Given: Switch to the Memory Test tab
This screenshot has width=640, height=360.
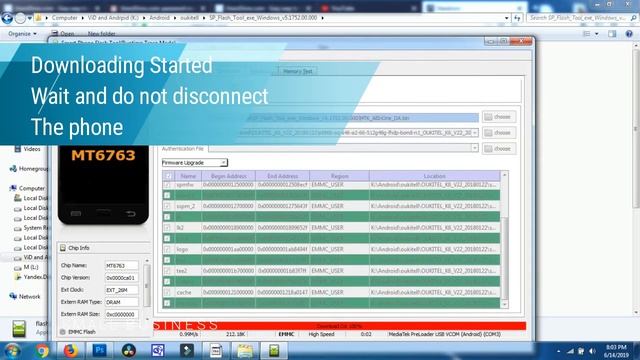Looking at the screenshot, I should point(298,71).
